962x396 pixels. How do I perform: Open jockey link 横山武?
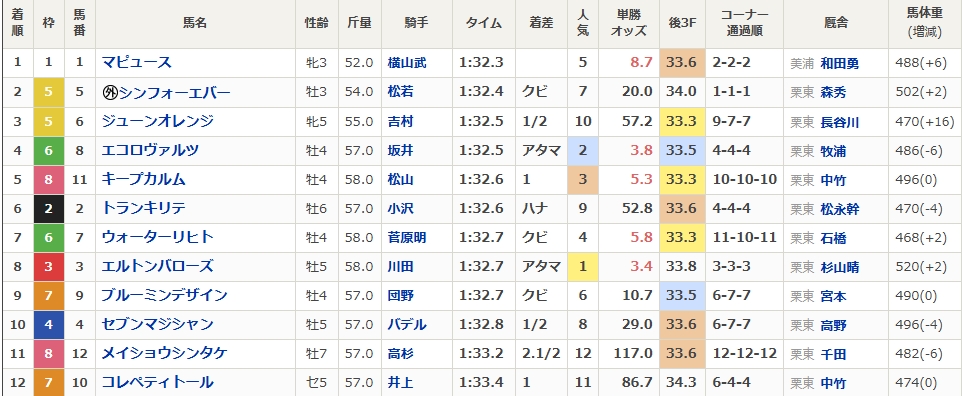pyautogui.click(x=407, y=63)
